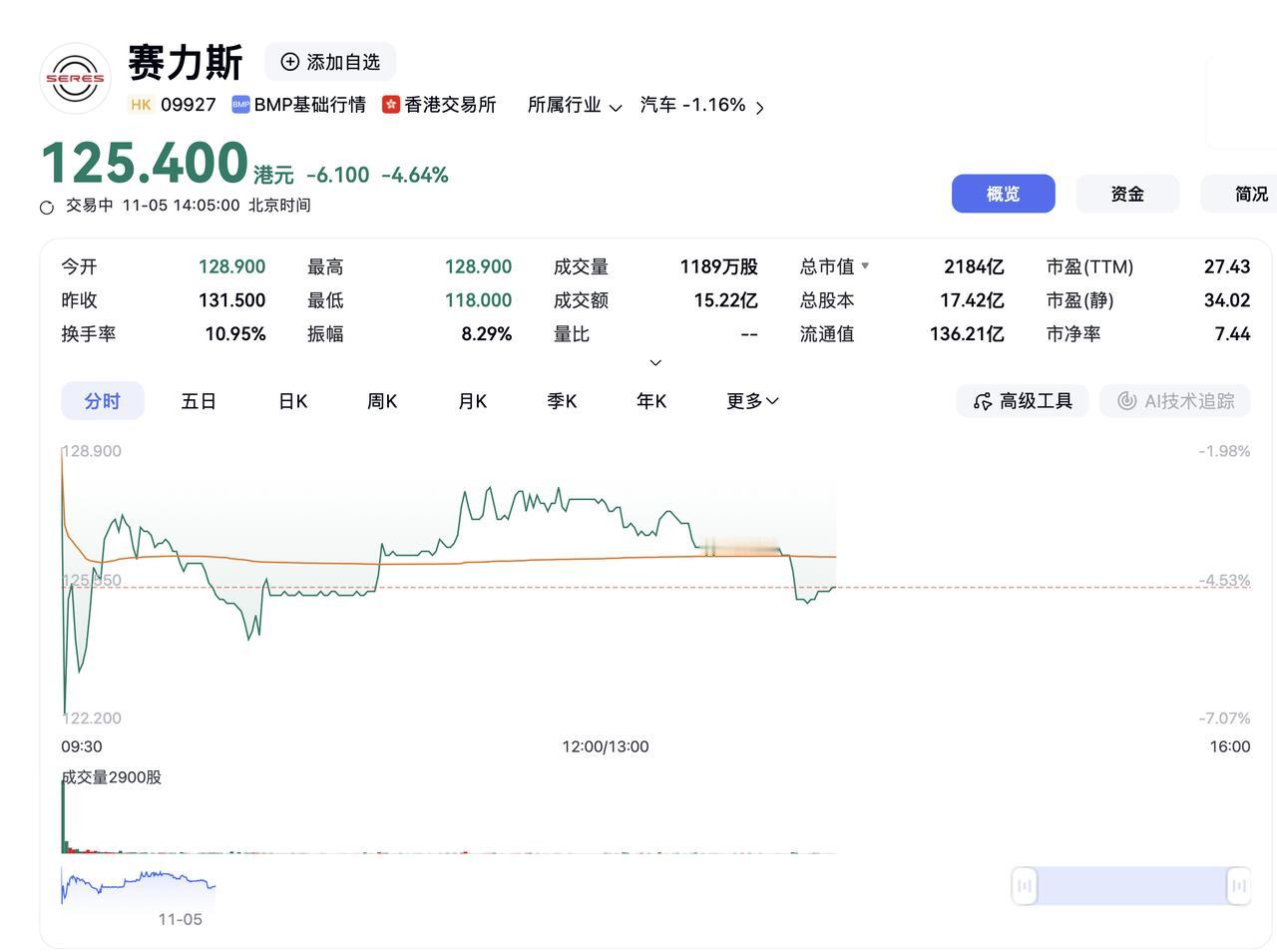Expand the stock details chevron below quote data
Viewport: 1277px width, 952px height.
point(655,362)
